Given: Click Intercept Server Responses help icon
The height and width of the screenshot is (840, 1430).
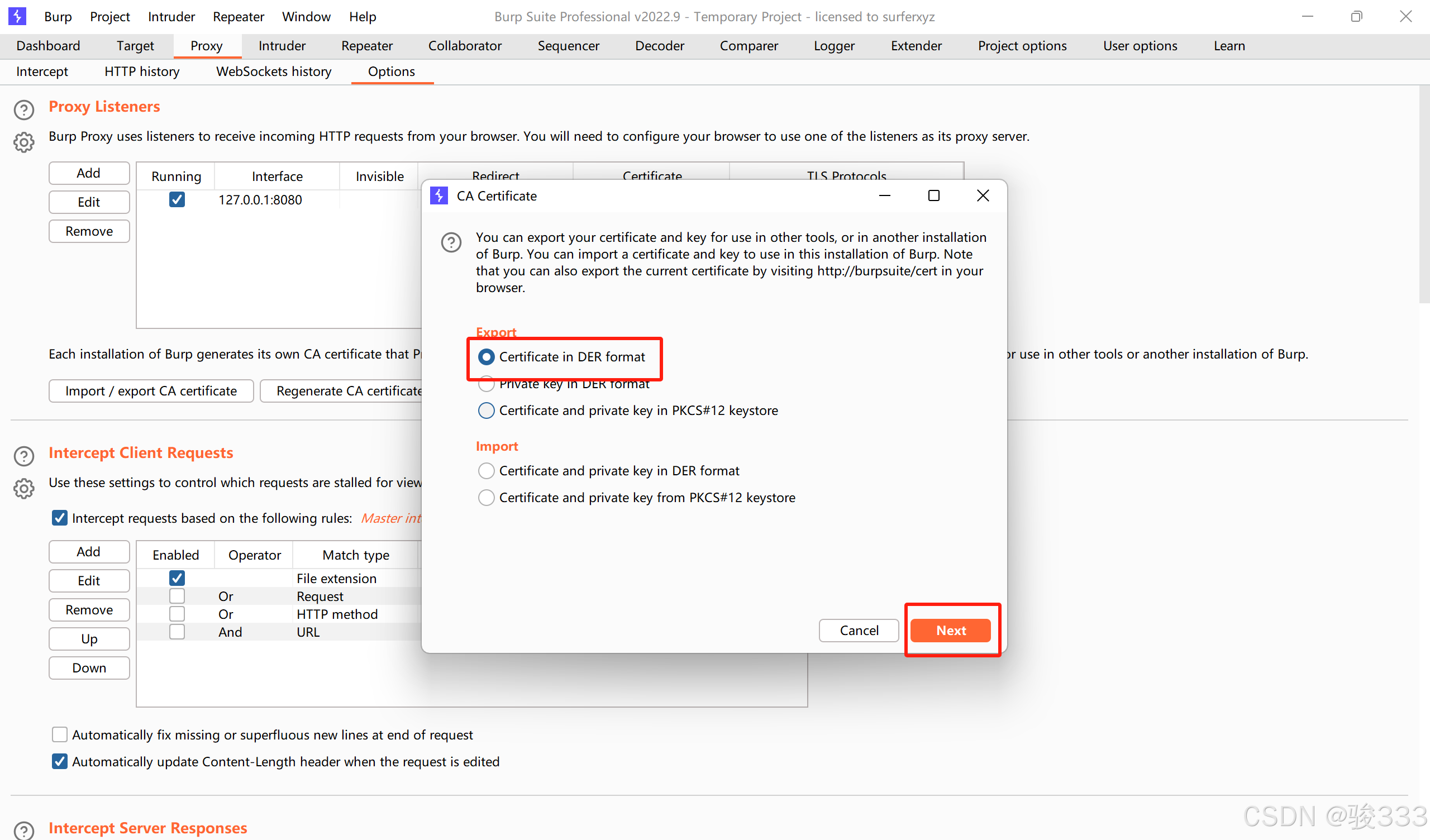Looking at the screenshot, I should click(x=24, y=830).
